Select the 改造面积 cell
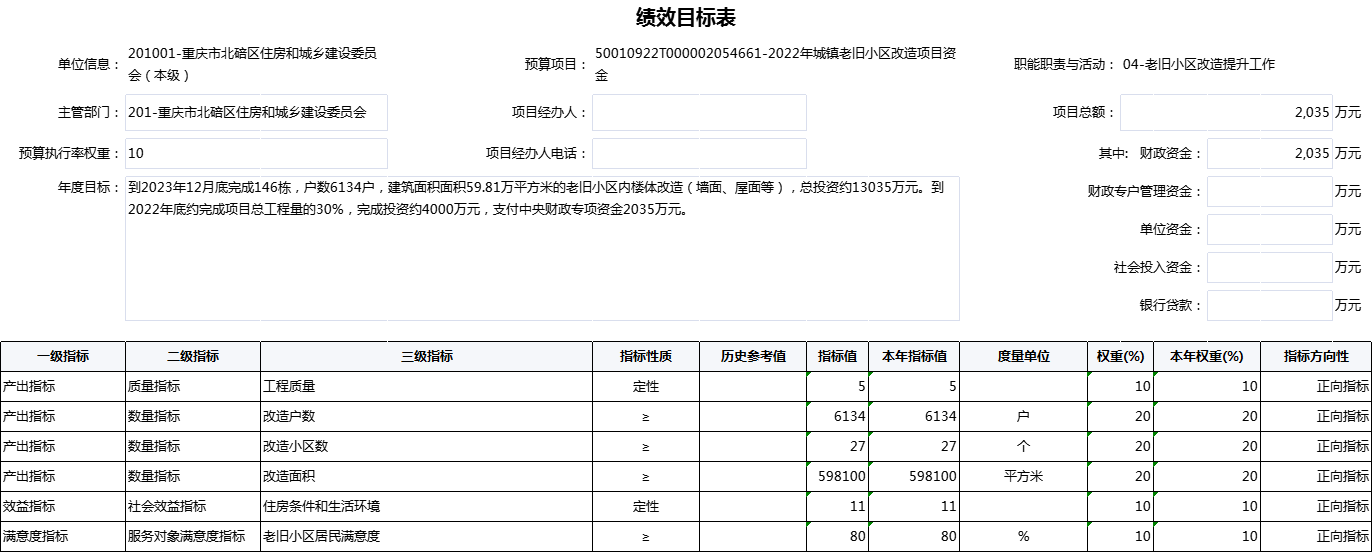This screenshot has width=1372, height=552. (x=427, y=476)
